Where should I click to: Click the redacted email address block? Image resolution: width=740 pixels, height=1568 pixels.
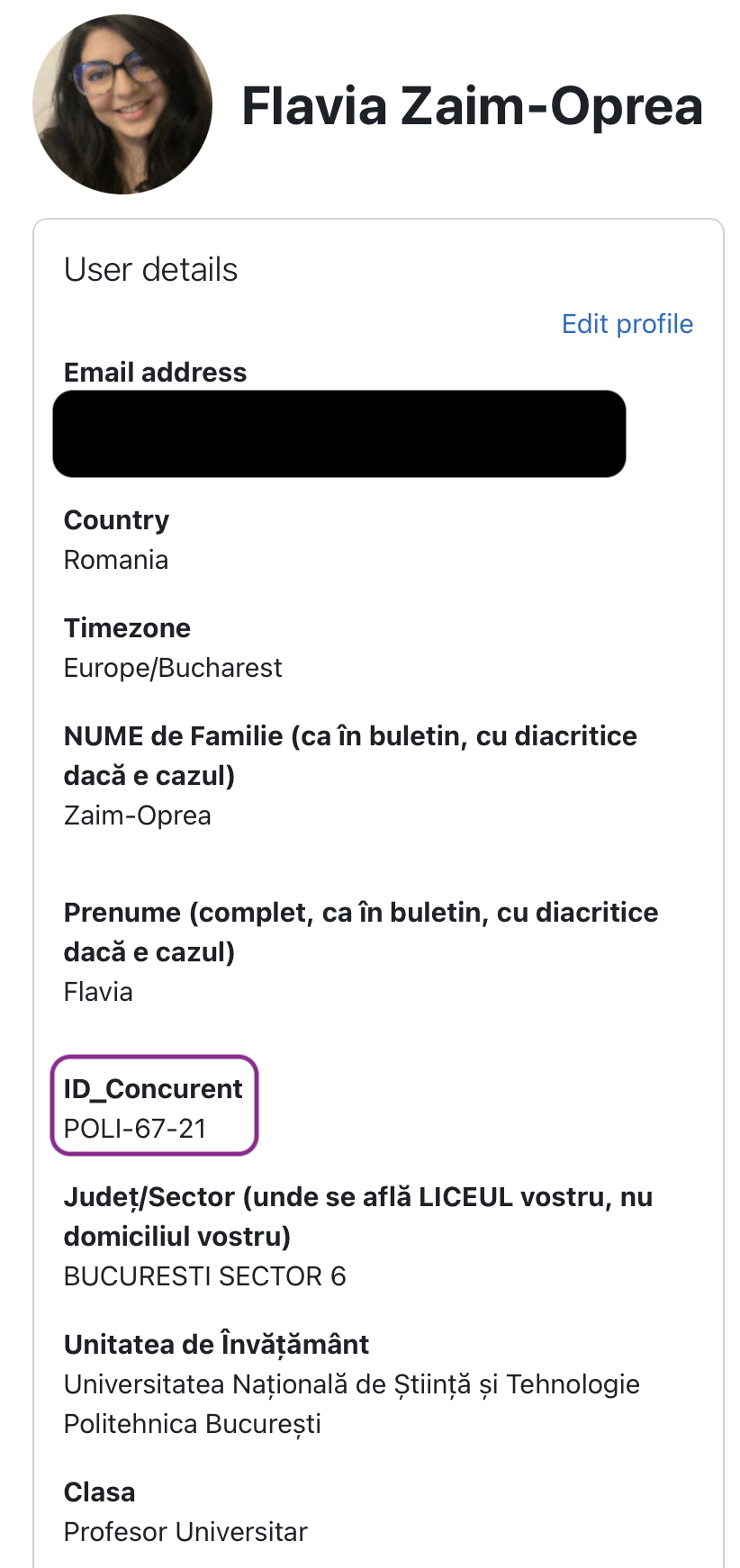point(338,434)
